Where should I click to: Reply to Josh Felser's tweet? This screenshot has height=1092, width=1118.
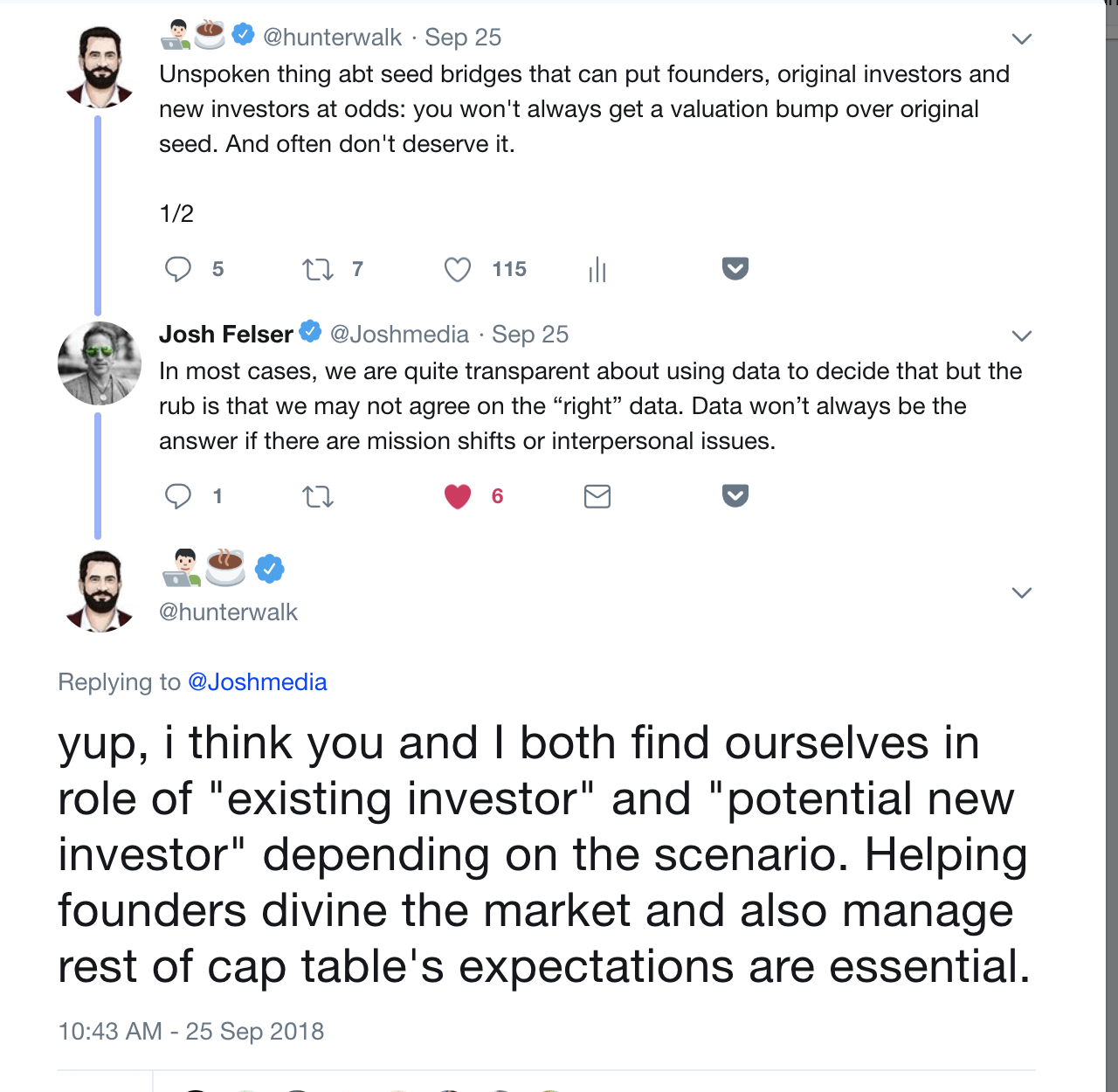[178, 496]
